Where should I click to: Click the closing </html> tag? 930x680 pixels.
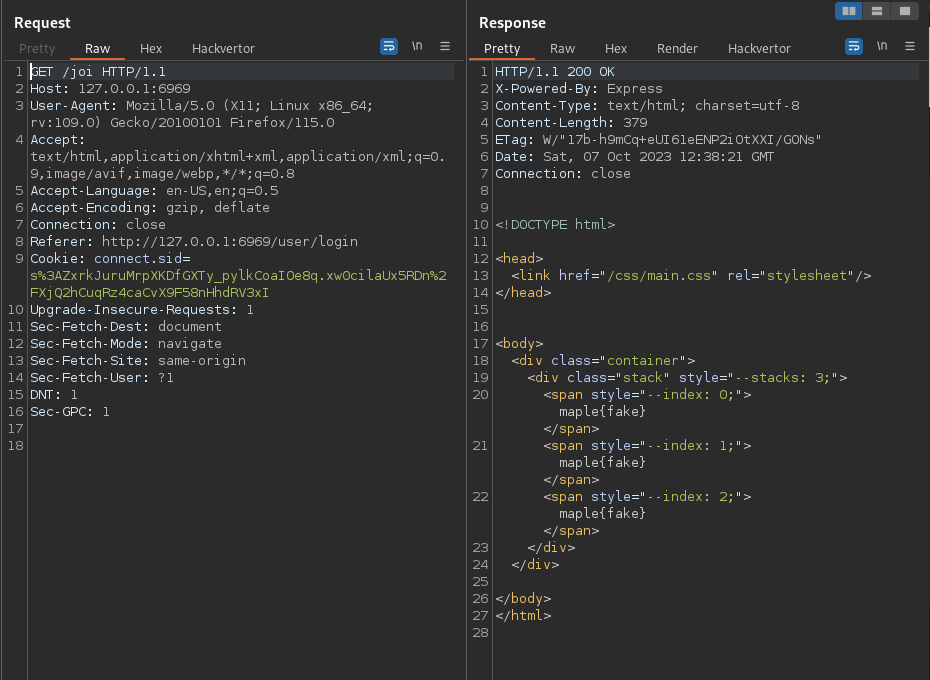point(523,616)
